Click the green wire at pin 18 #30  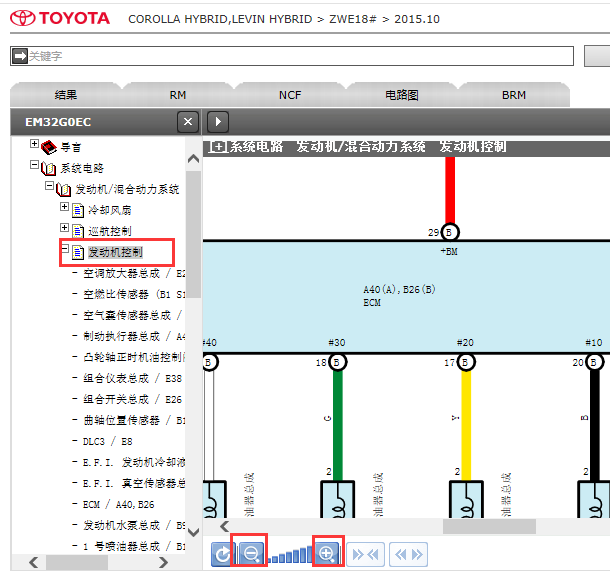pos(338,425)
